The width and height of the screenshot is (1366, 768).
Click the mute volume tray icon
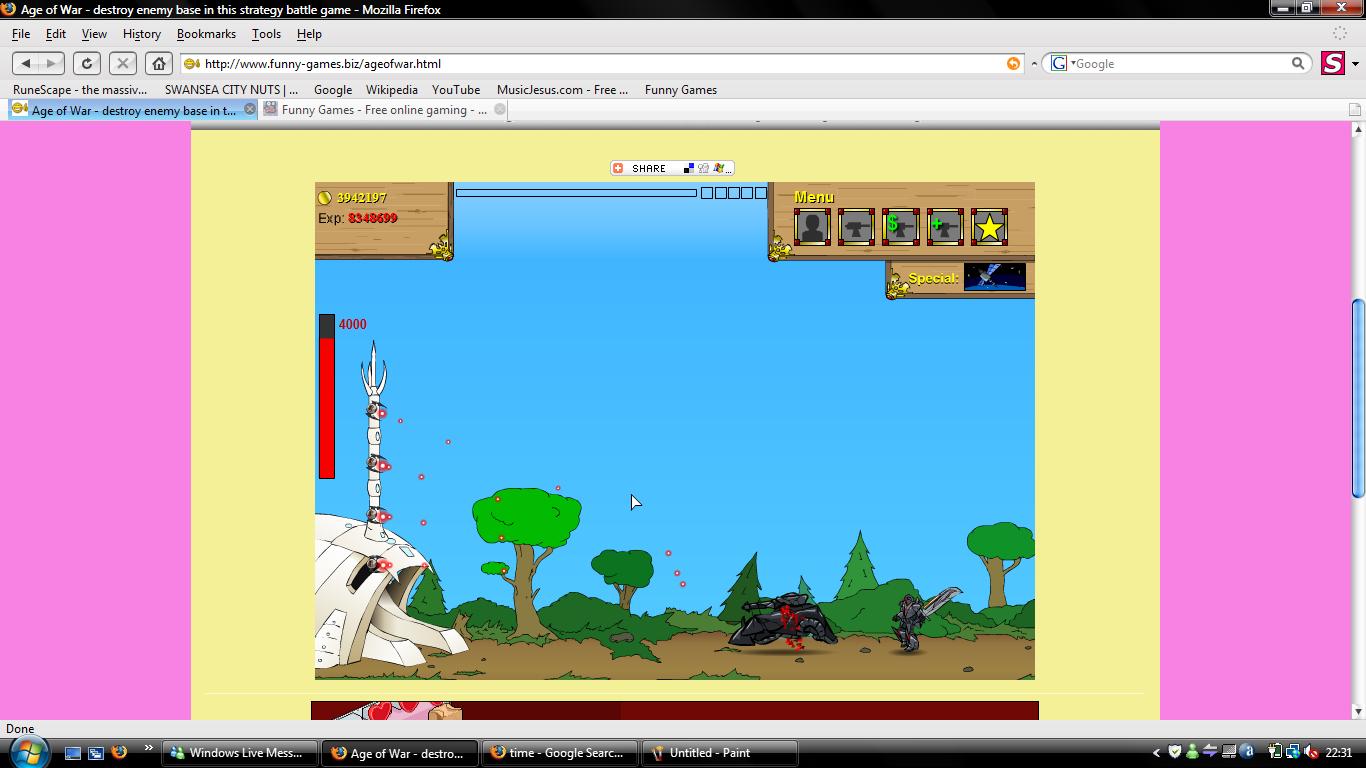pyautogui.click(x=1311, y=752)
